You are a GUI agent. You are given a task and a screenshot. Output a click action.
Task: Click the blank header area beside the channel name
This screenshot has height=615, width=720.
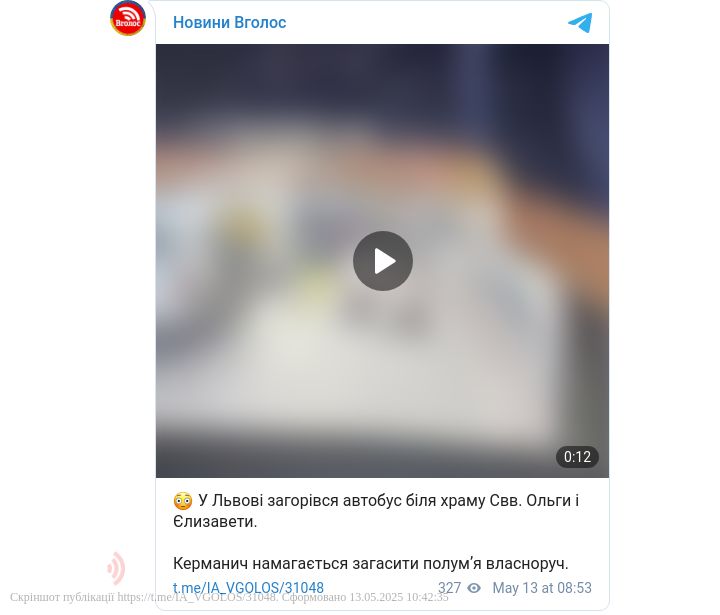point(425,22)
